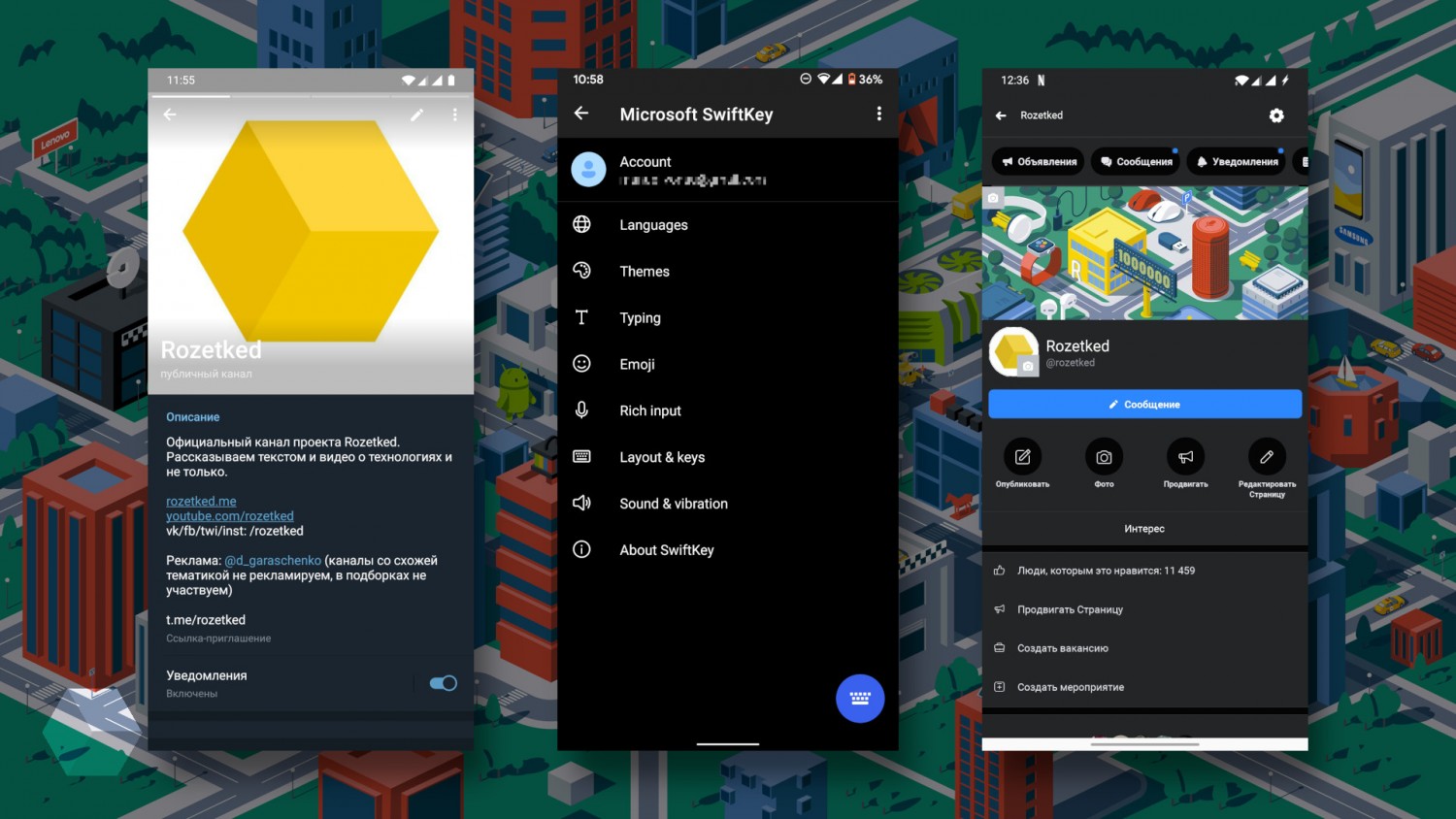Image resolution: width=1456 pixels, height=819 pixels.
Task: Tap the Редактировать Страницу pencil icon
Action: tap(1267, 457)
